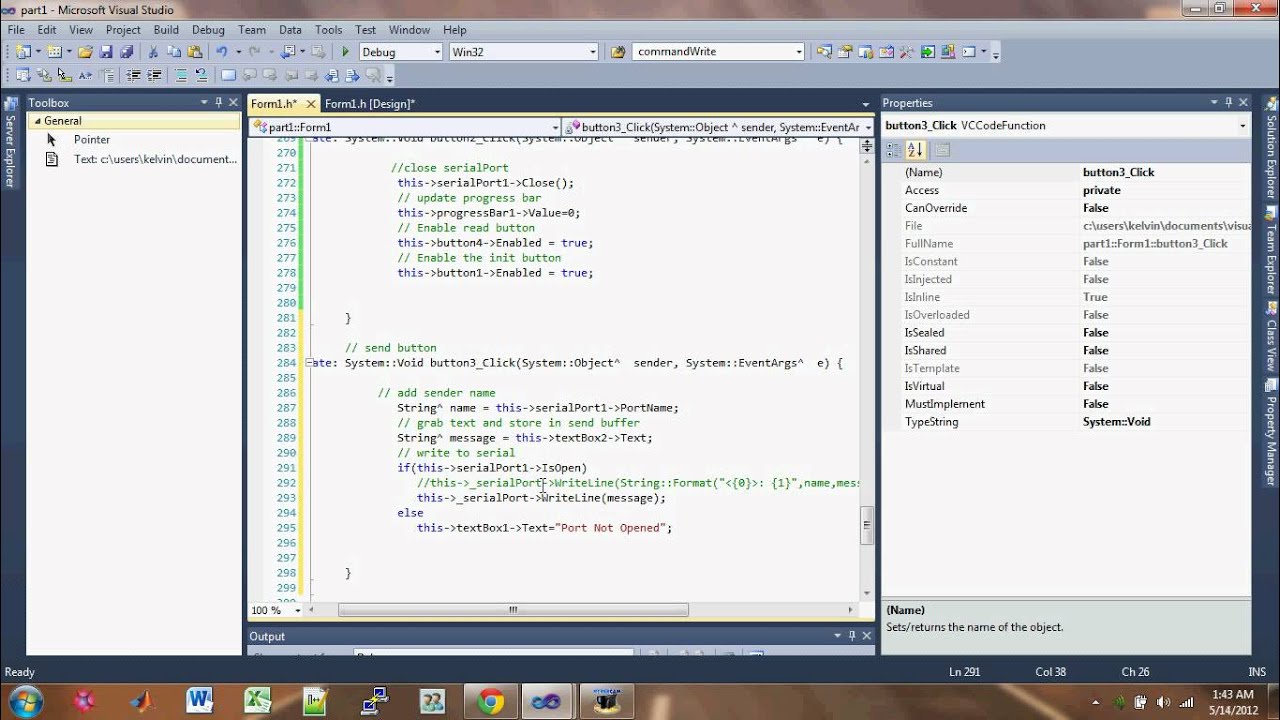Click the Increase Indent icon
This screenshot has width=1280, height=720.
(155, 76)
